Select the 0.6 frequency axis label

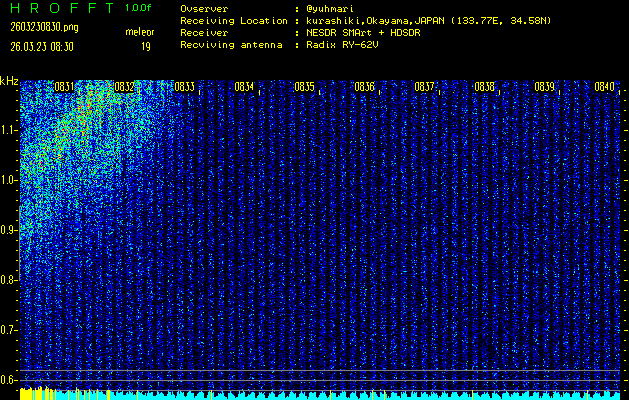pyautogui.click(x=9, y=379)
